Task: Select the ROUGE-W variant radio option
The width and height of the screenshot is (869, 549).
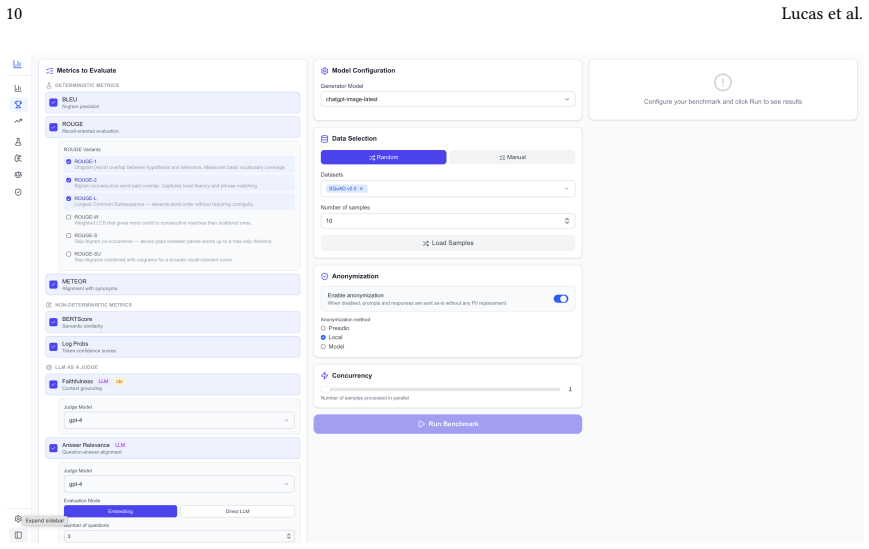Action: pyautogui.click(x=69, y=217)
